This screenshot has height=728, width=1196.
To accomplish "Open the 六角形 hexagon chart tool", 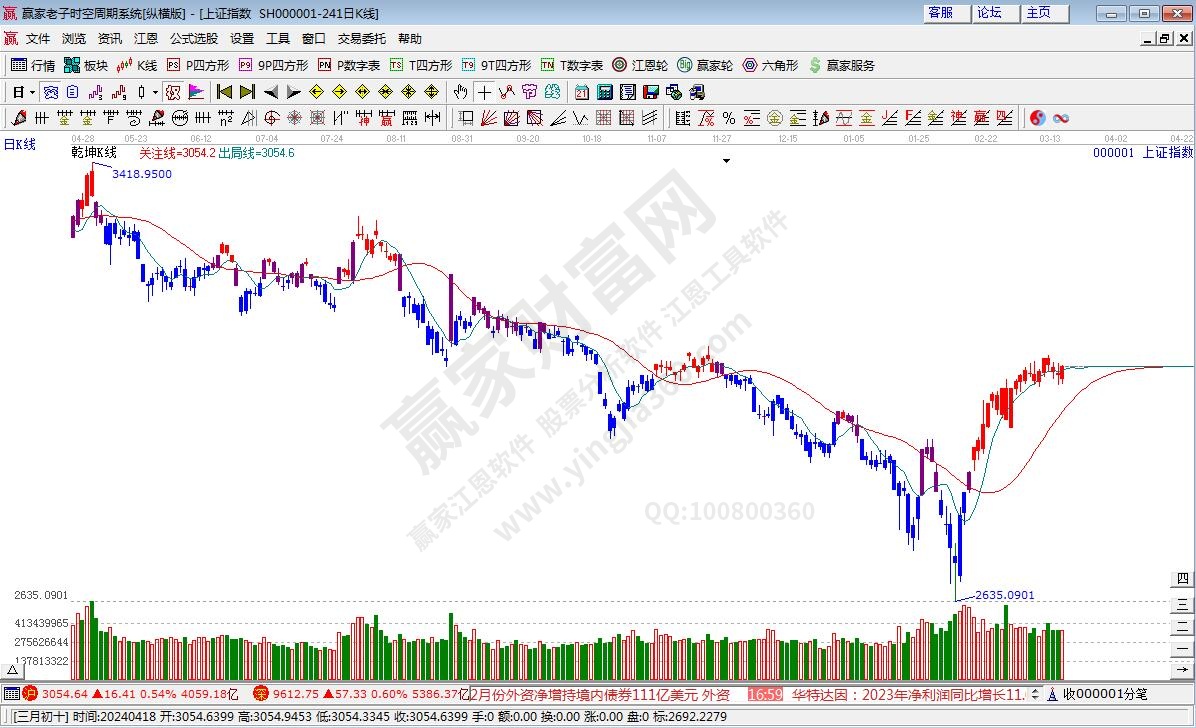I will tap(770, 65).
